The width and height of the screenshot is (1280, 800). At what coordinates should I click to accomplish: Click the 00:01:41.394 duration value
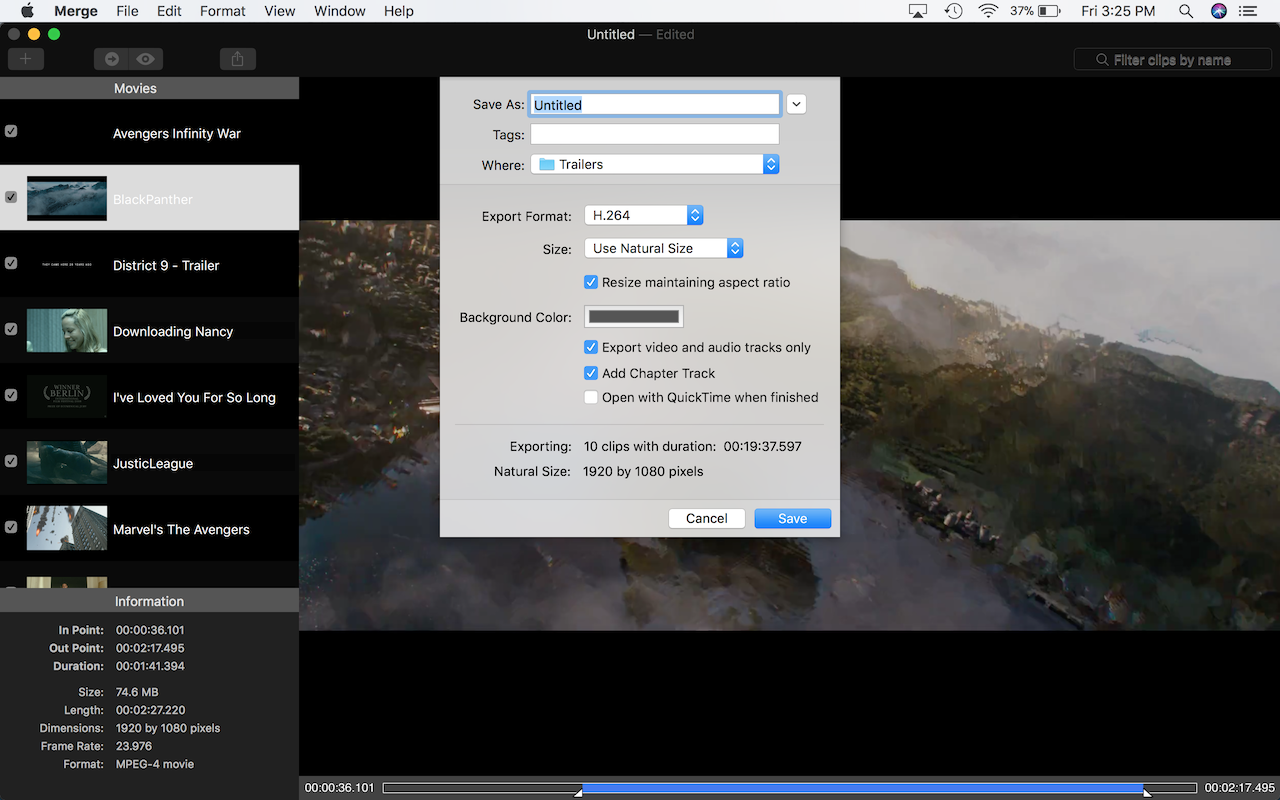[150, 666]
